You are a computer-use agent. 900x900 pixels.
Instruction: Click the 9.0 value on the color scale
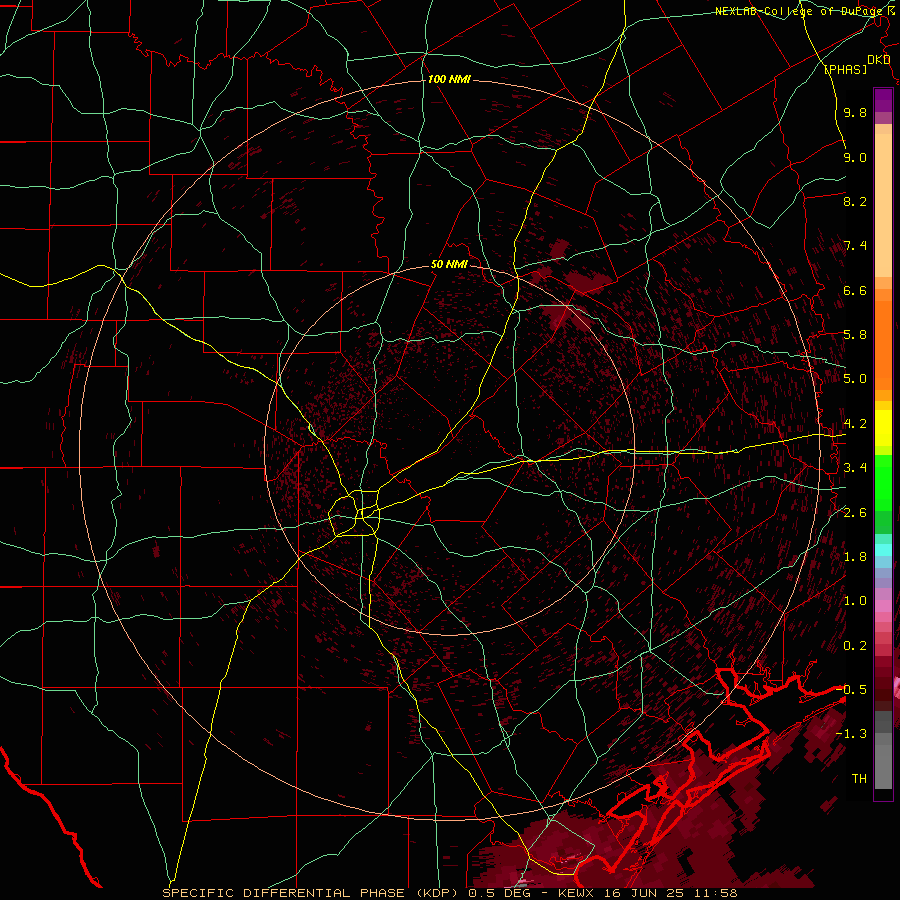855,157
